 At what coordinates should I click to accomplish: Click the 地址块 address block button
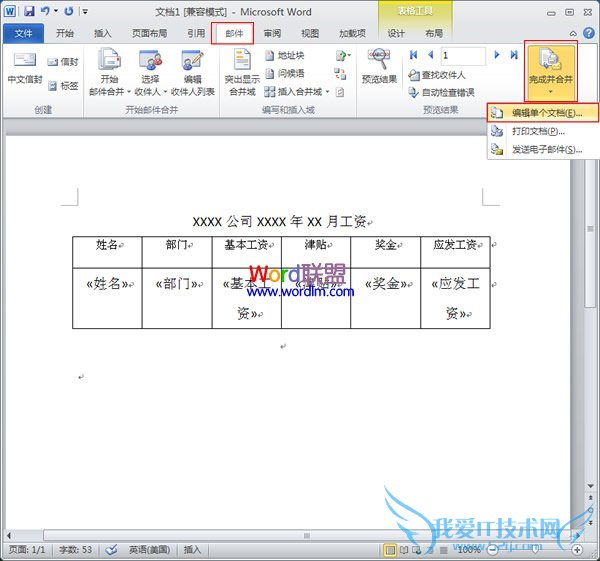pos(285,55)
